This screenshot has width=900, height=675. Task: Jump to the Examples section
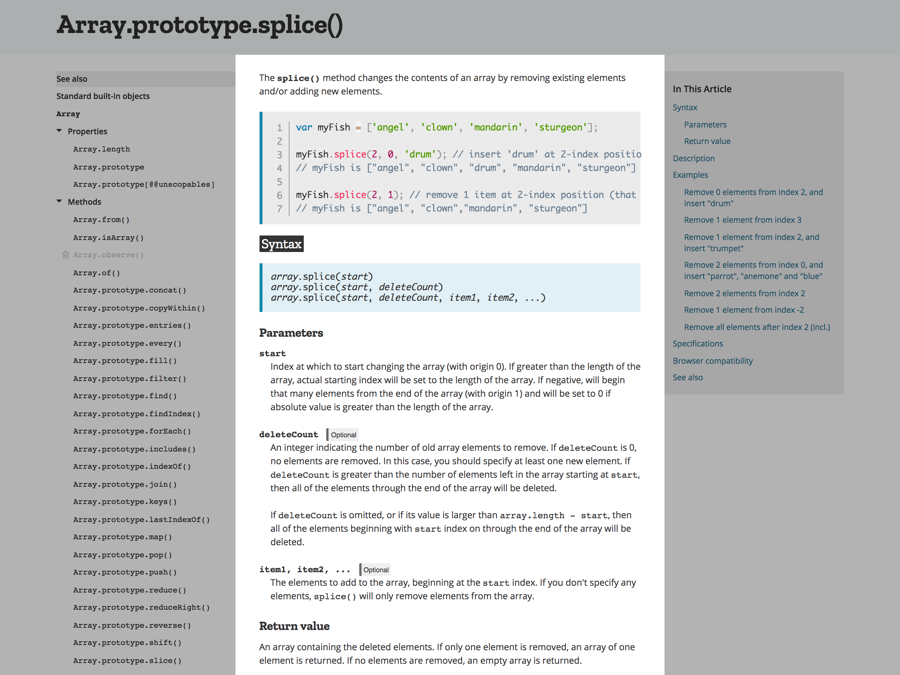tap(689, 175)
